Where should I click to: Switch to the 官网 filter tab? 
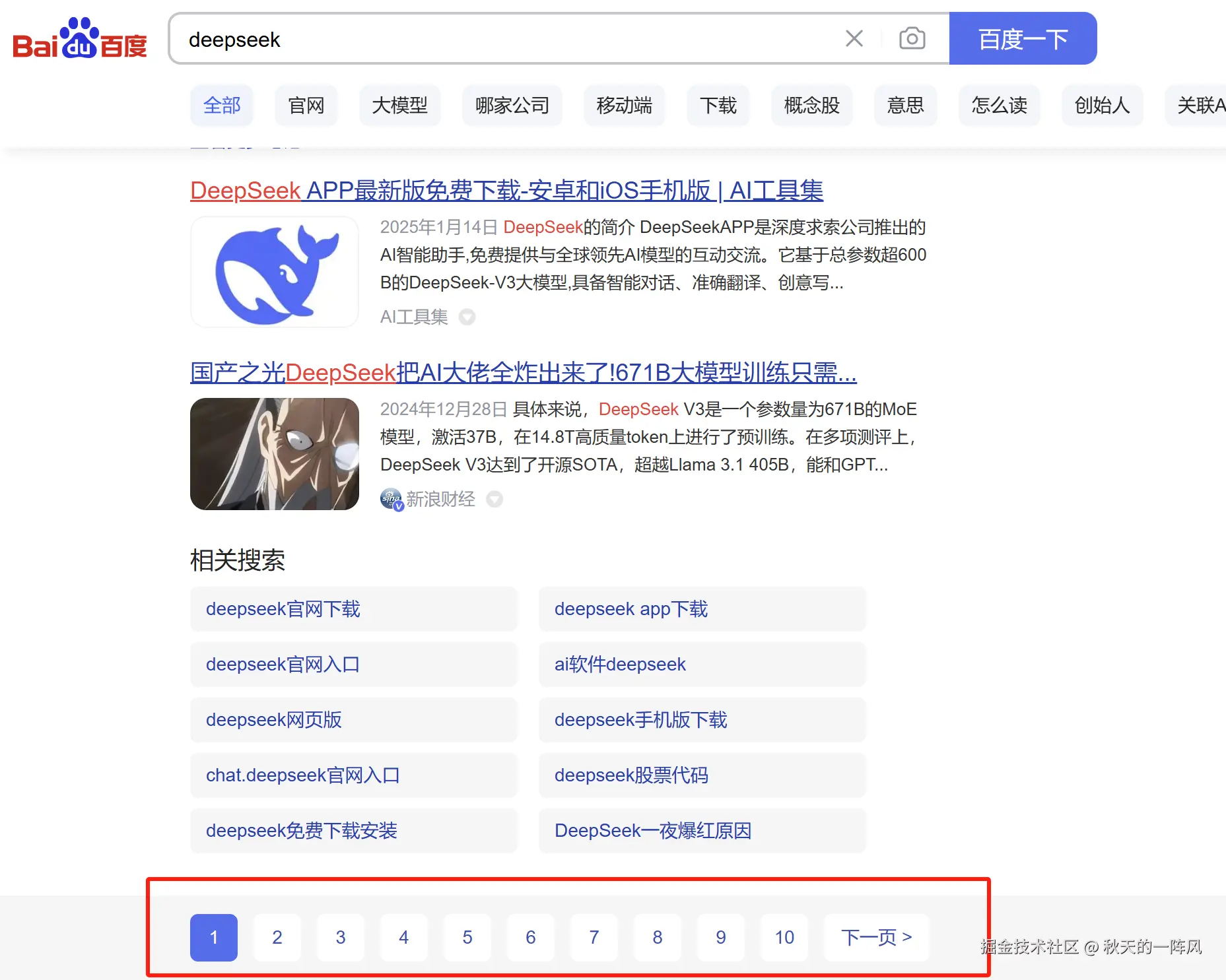click(306, 105)
